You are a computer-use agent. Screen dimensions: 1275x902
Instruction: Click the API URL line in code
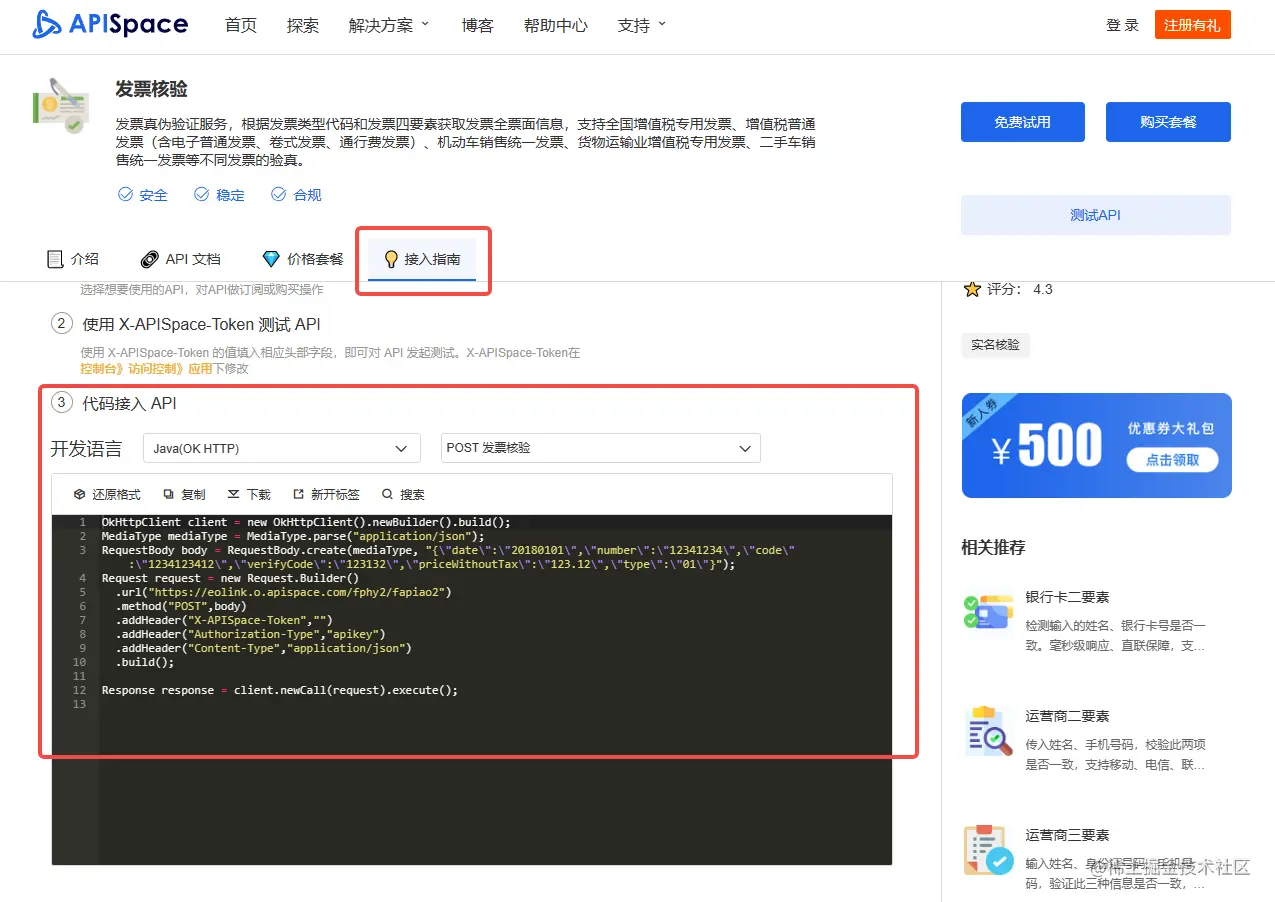pos(283,592)
